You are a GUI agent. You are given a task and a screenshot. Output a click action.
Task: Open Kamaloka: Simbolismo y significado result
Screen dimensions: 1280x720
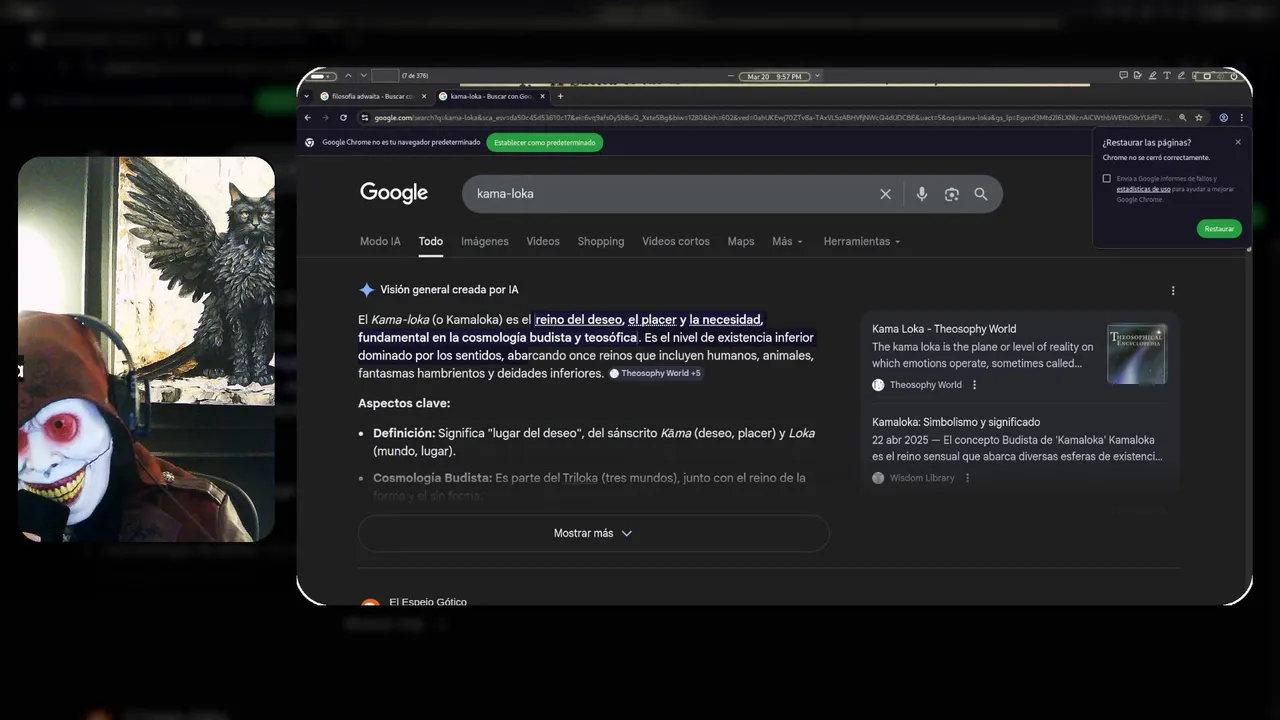pos(956,422)
